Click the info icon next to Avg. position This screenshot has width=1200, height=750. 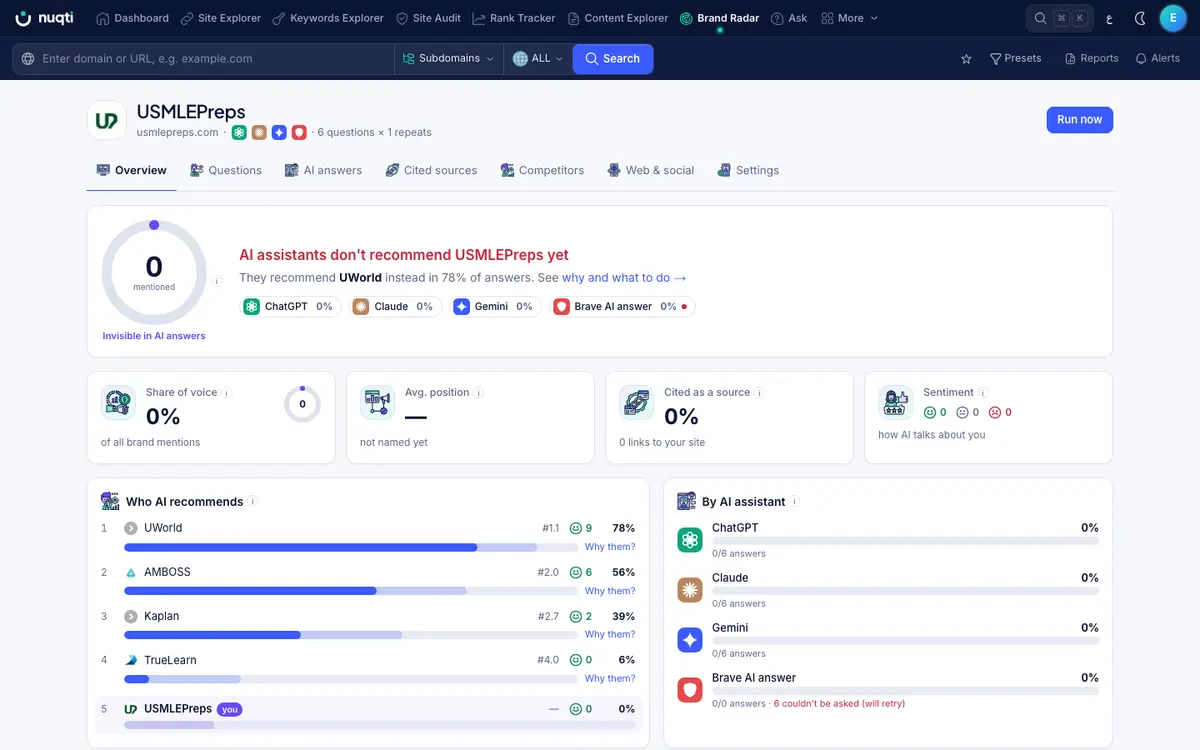tap(479, 393)
